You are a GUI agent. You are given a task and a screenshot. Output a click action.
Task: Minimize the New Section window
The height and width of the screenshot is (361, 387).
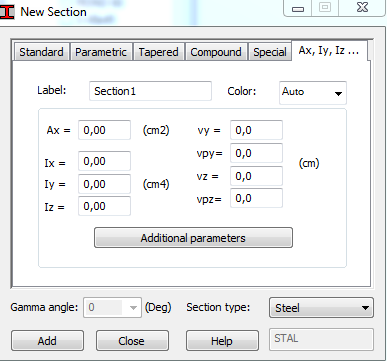(x=298, y=8)
